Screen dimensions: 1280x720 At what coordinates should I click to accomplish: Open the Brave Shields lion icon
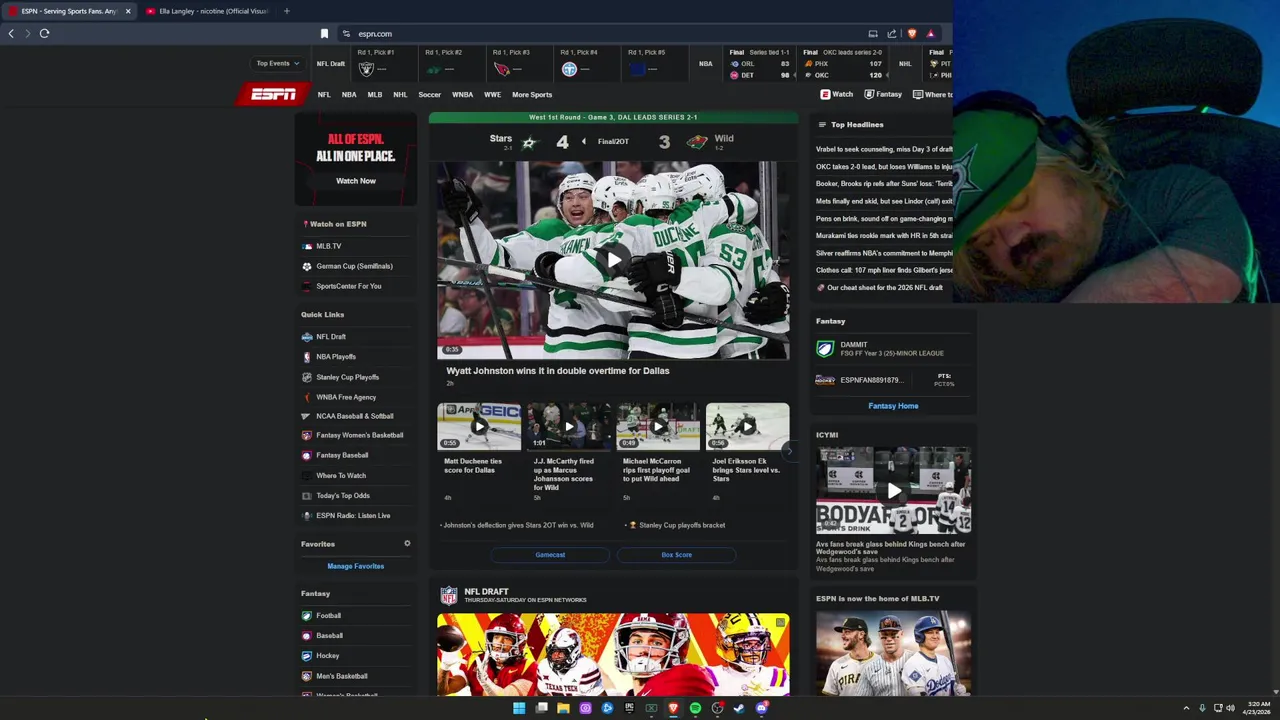click(x=911, y=34)
